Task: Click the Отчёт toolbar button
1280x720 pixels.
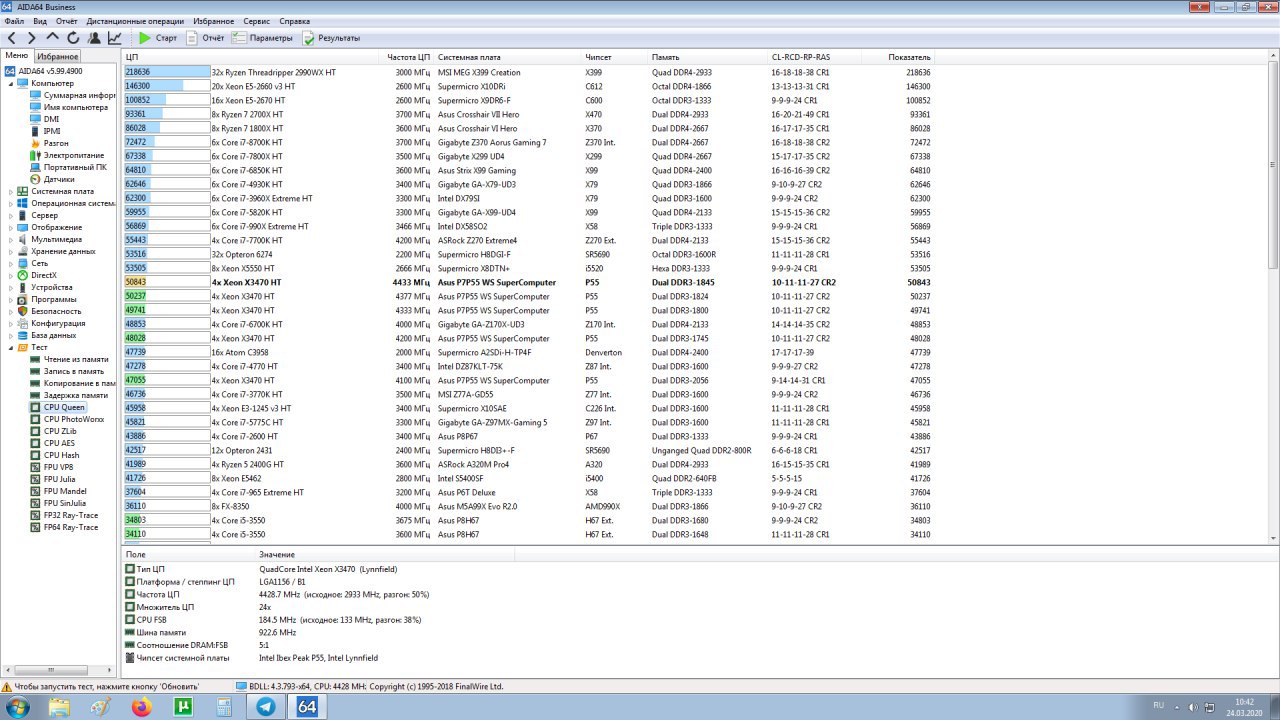Action: 204,38
